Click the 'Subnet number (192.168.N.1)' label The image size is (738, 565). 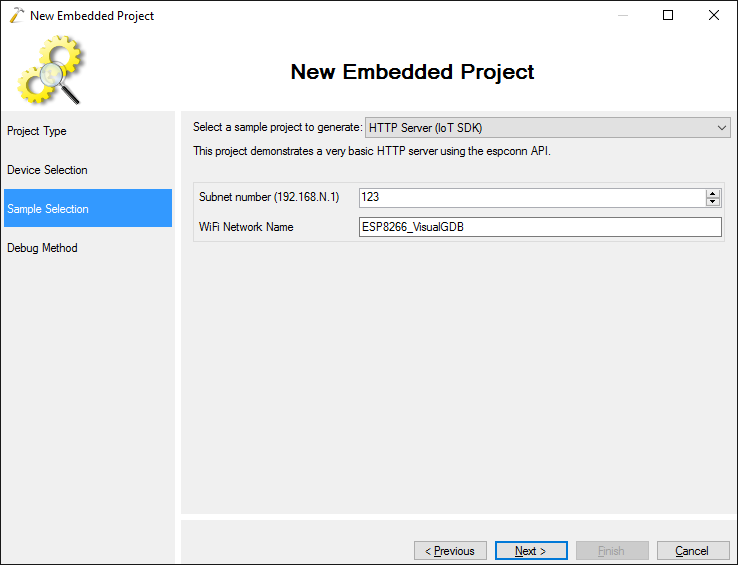point(269,197)
